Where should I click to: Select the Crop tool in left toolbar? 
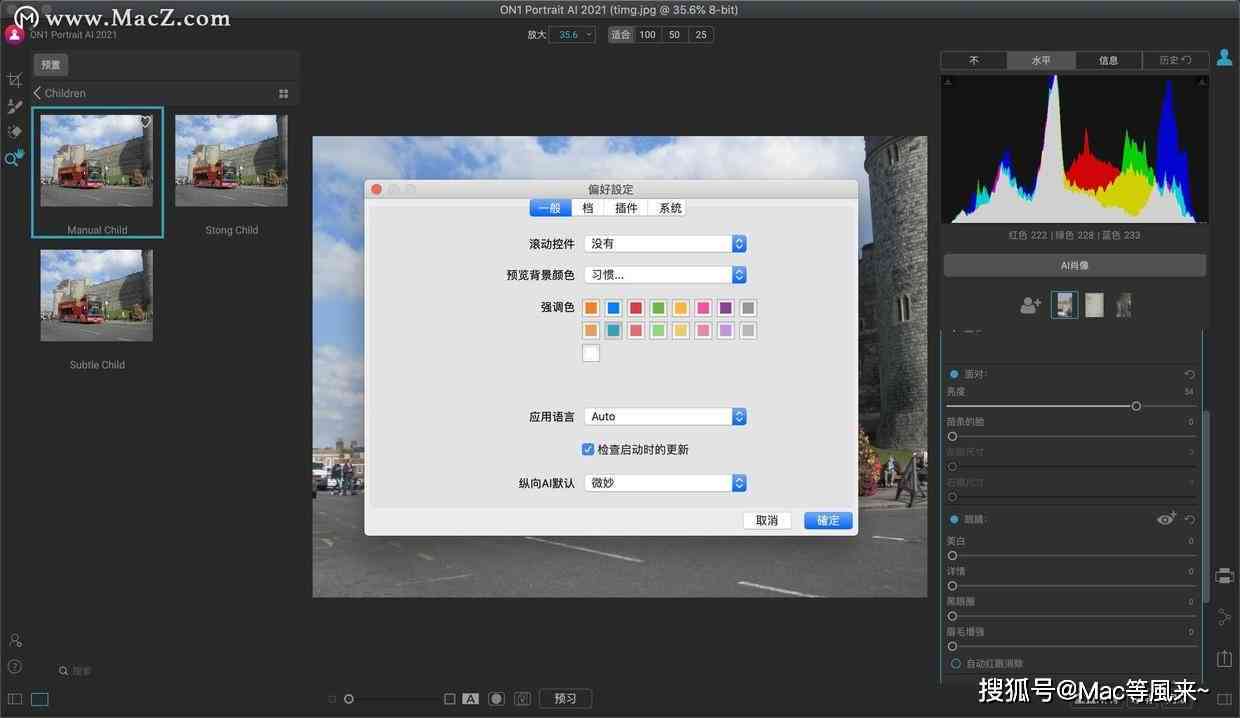click(x=14, y=80)
